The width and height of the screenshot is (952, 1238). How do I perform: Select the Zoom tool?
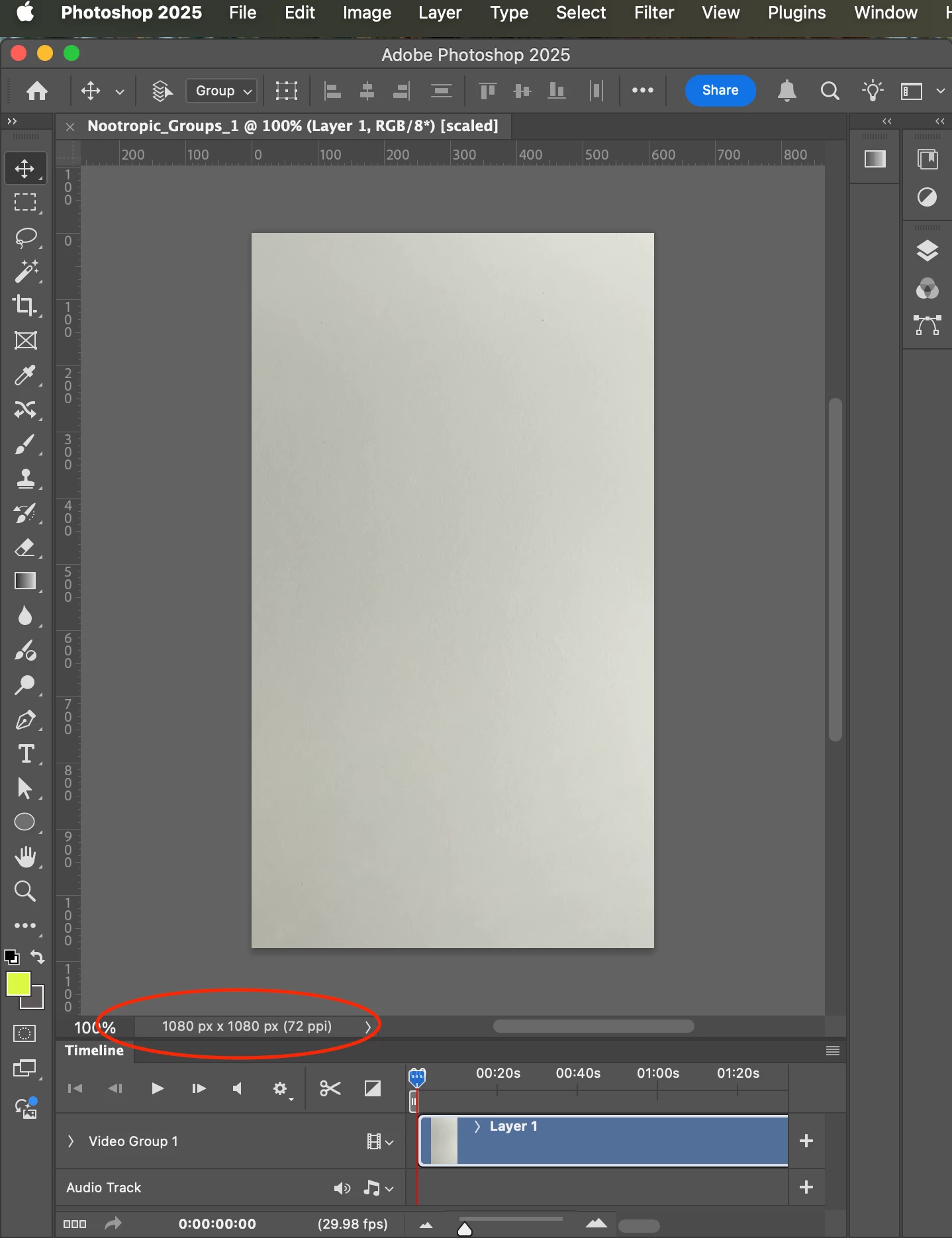coord(25,891)
